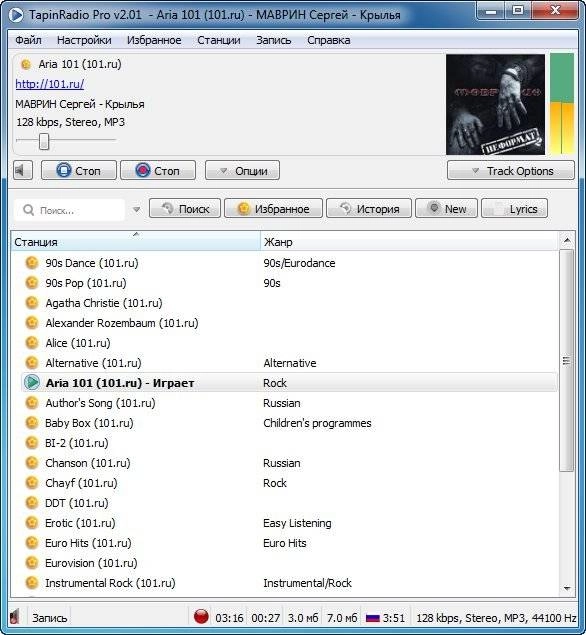
Task: Open the Избранное menu
Action: [x=154, y=40]
